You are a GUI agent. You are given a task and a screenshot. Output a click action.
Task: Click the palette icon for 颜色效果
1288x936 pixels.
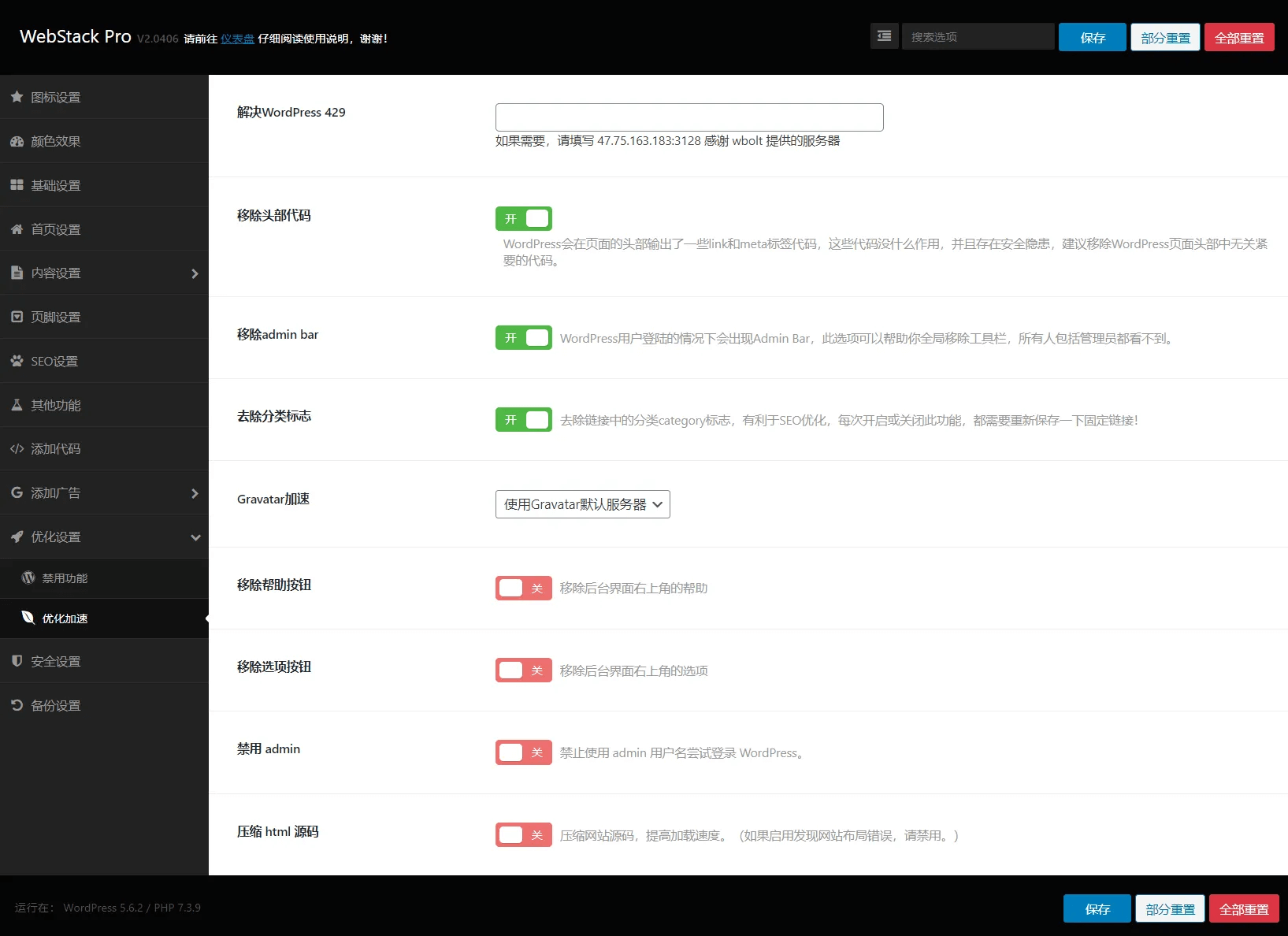click(17, 141)
